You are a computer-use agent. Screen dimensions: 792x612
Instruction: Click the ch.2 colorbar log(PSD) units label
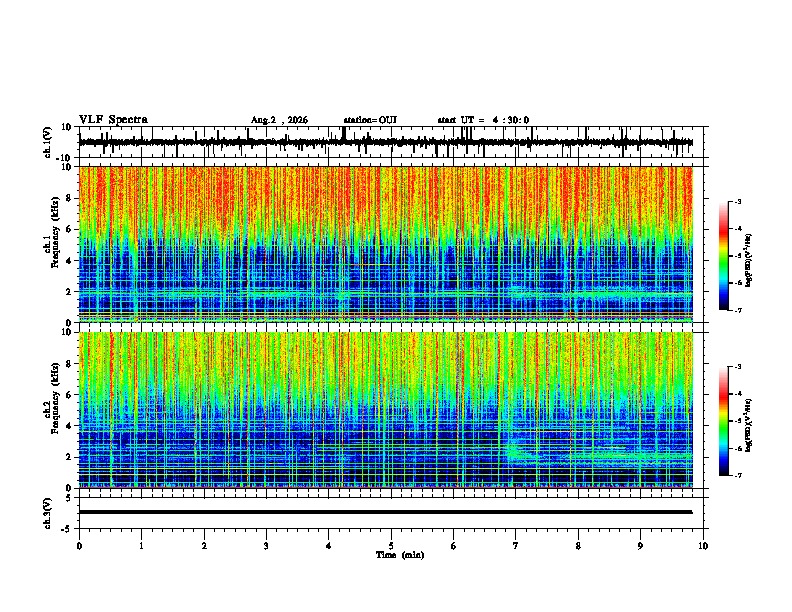tap(749, 425)
